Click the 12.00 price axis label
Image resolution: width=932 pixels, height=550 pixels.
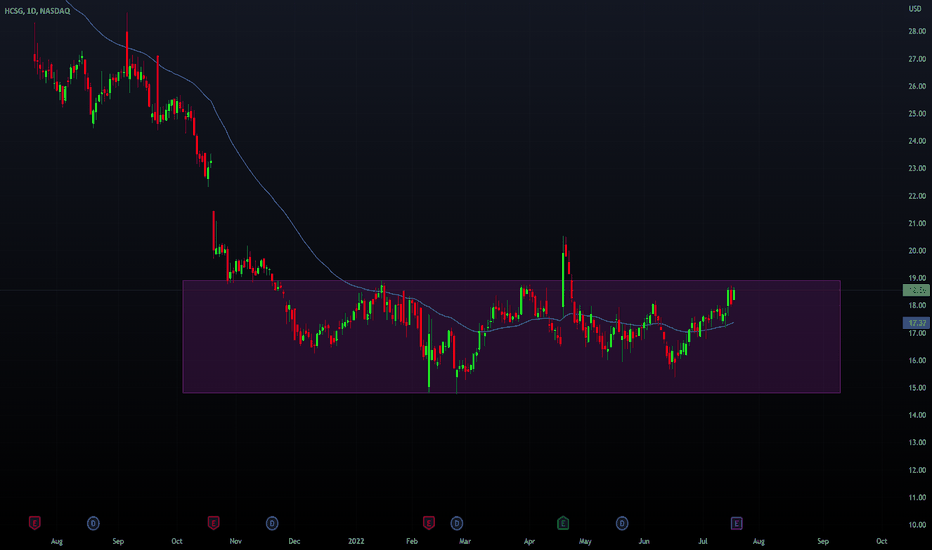(917, 470)
